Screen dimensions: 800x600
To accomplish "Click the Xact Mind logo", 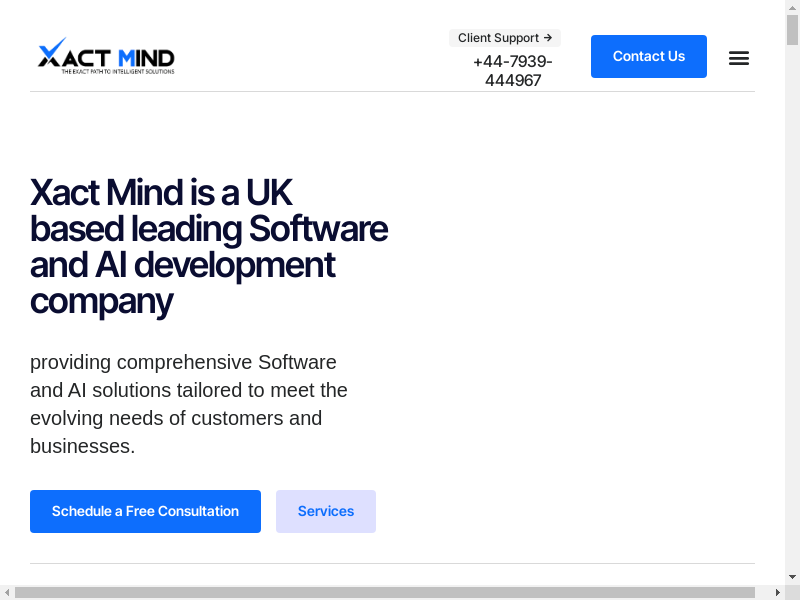I will coord(106,56).
